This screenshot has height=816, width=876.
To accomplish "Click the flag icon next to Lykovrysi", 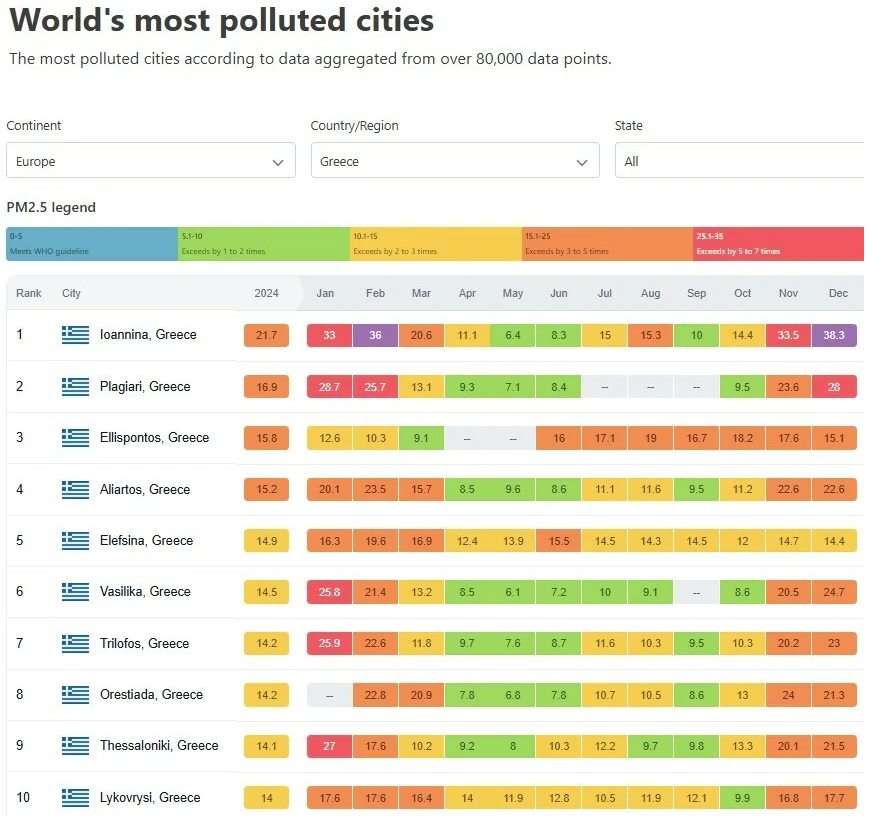I will click(75, 797).
